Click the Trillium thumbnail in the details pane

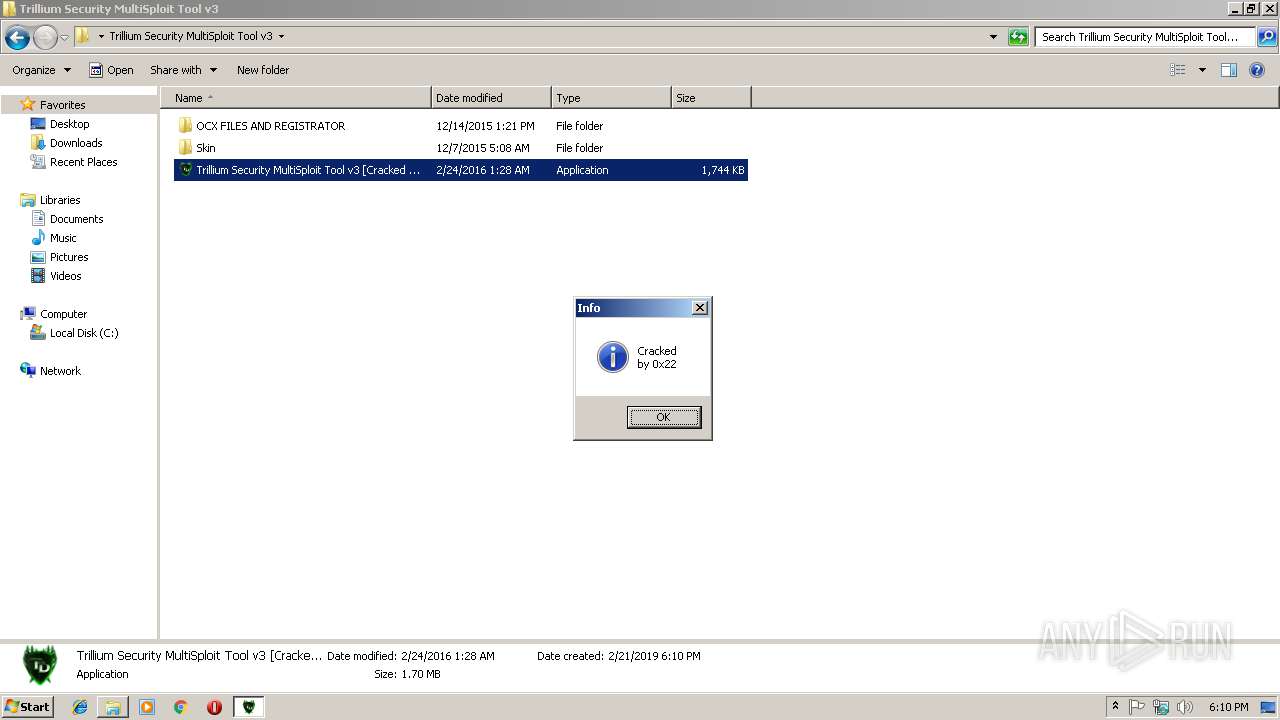click(x=40, y=665)
